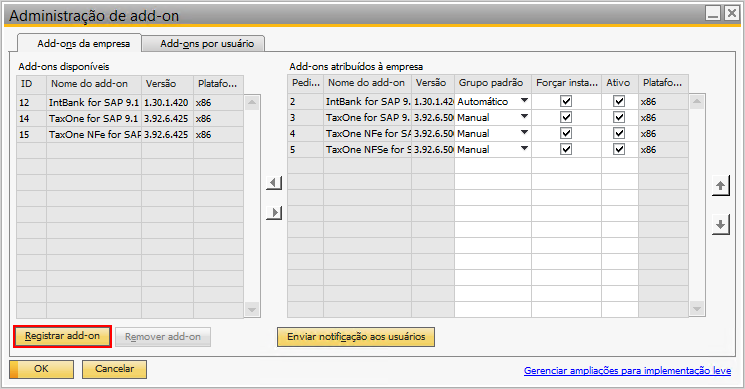Select available add-on TaxOne for SAP 9.1
Viewport: 745px width, 389px height.
tap(94, 119)
